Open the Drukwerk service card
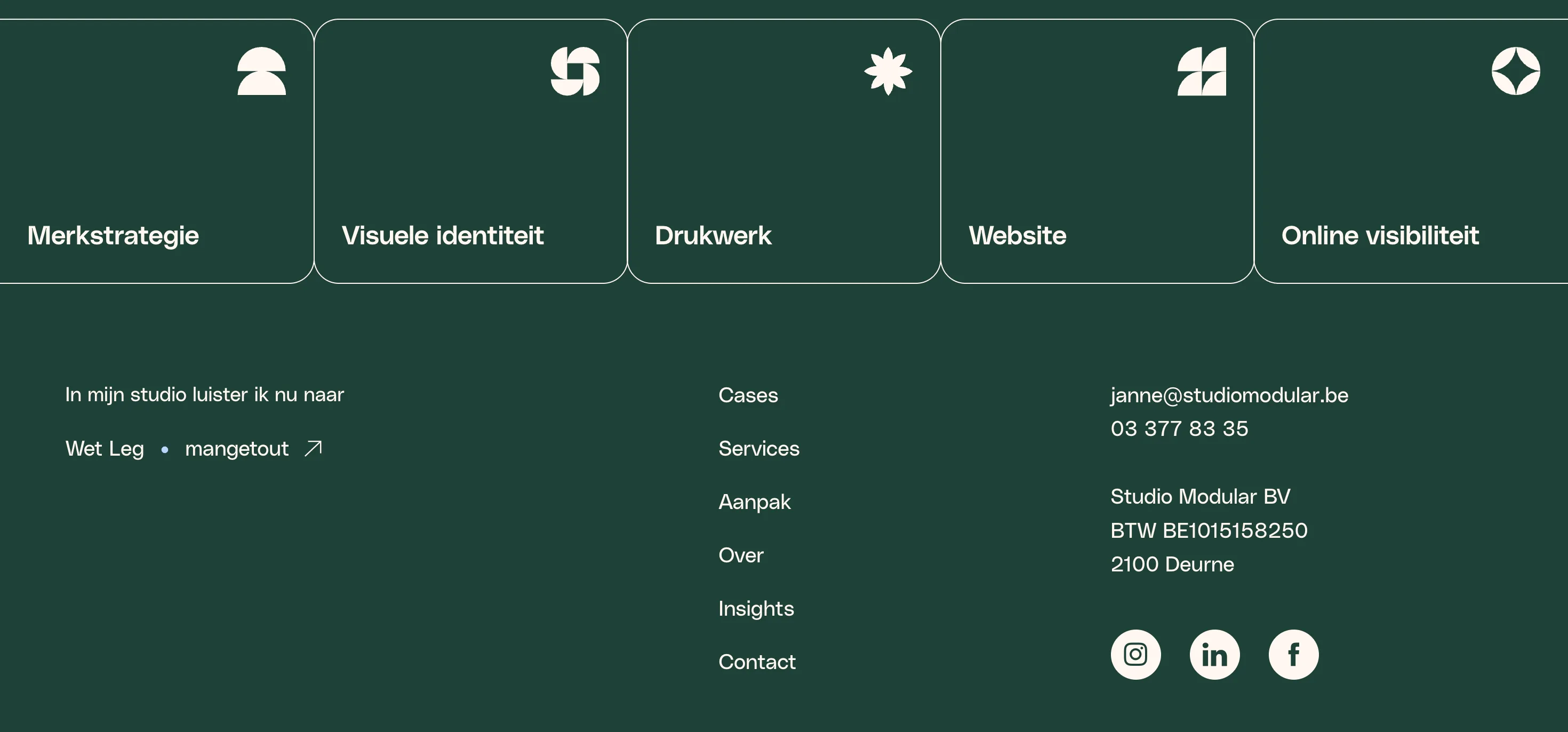 (x=784, y=151)
